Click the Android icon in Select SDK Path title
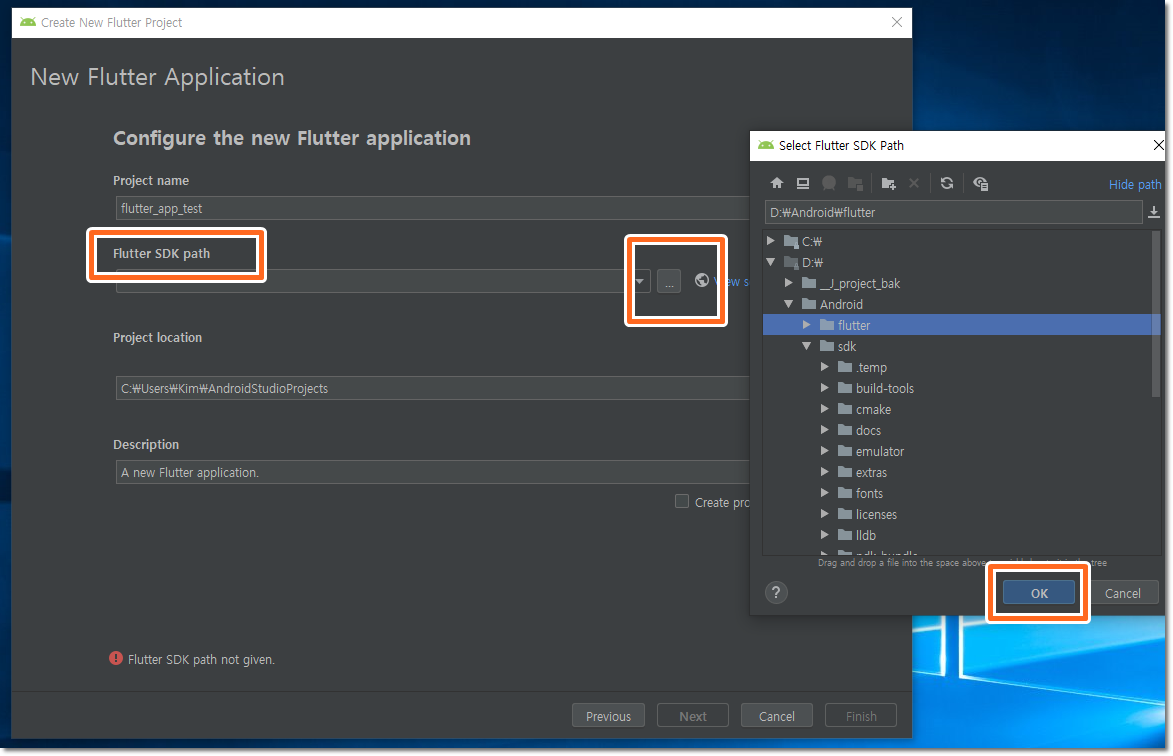The height and width of the screenshot is (756, 1173). tap(766, 145)
